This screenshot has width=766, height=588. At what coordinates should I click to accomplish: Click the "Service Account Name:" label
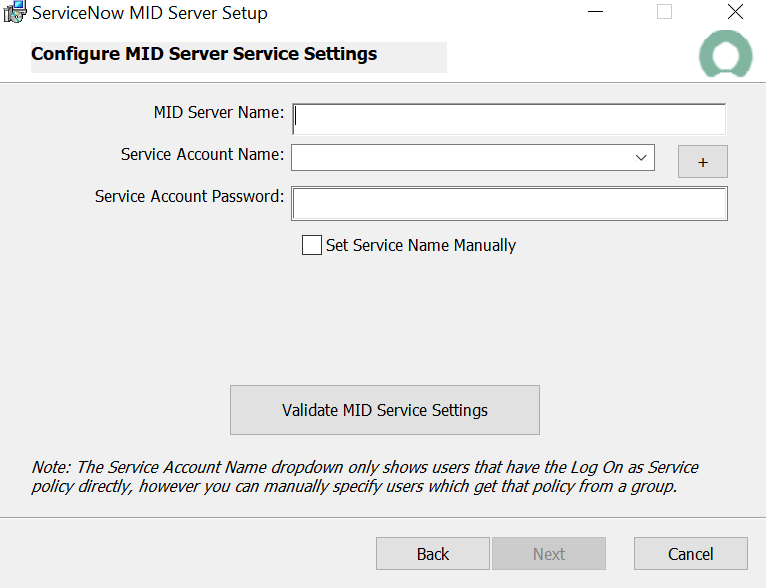[x=202, y=155]
